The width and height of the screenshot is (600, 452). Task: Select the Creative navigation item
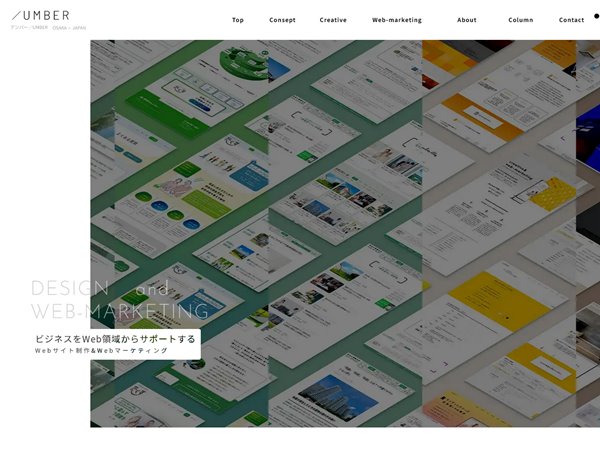333,20
